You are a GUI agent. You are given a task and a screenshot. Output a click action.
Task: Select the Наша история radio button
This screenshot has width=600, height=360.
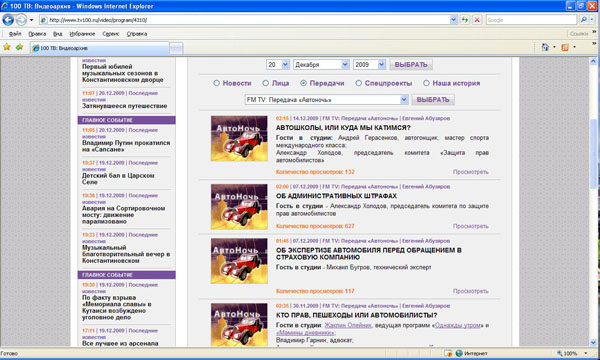tap(426, 83)
